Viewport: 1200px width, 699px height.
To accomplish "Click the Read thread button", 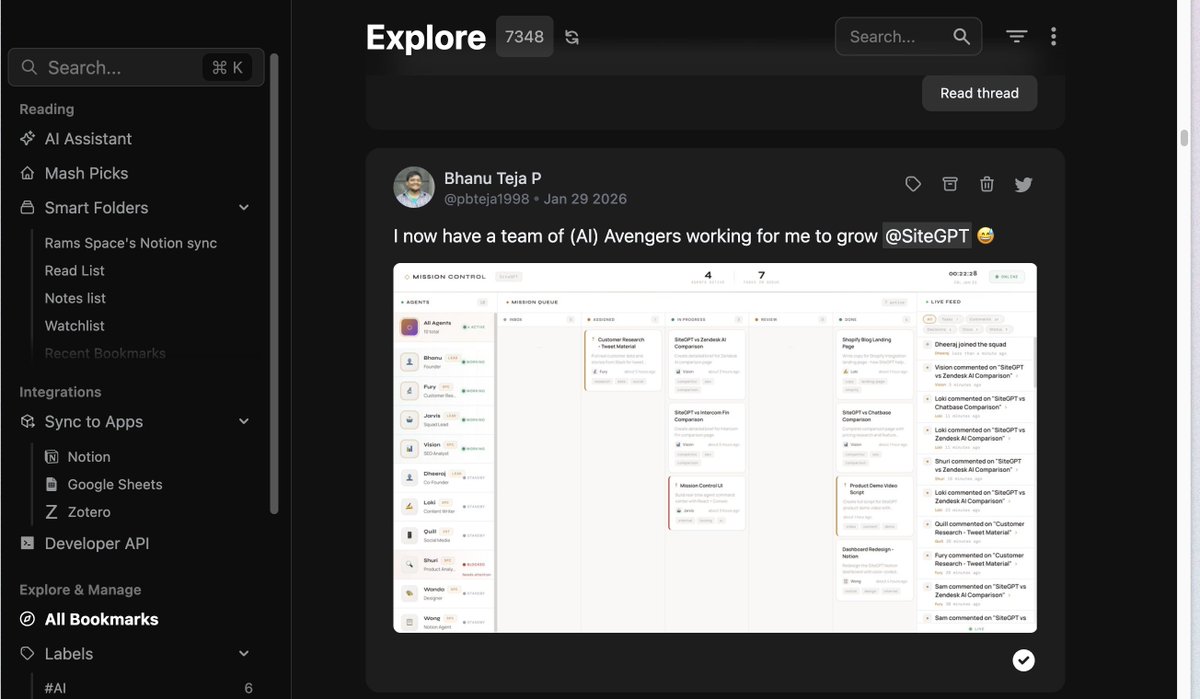I will click(x=979, y=93).
